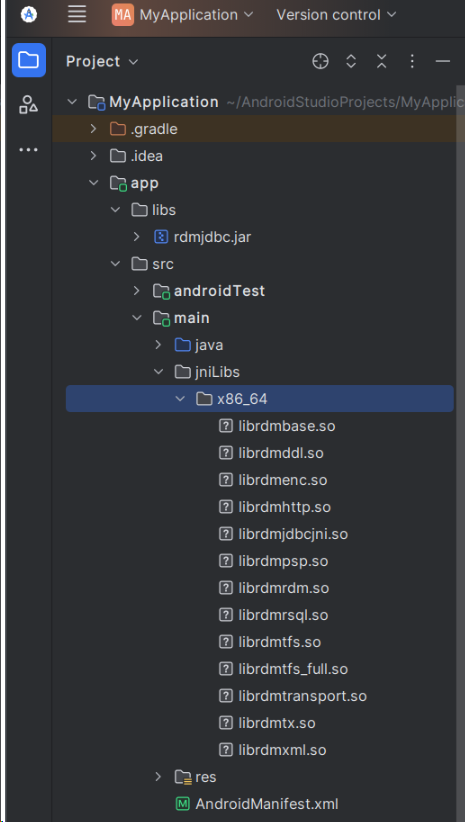The width and height of the screenshot is (465, 822).
Task: Open the Project tool window icon
Action: coord(29,60)
